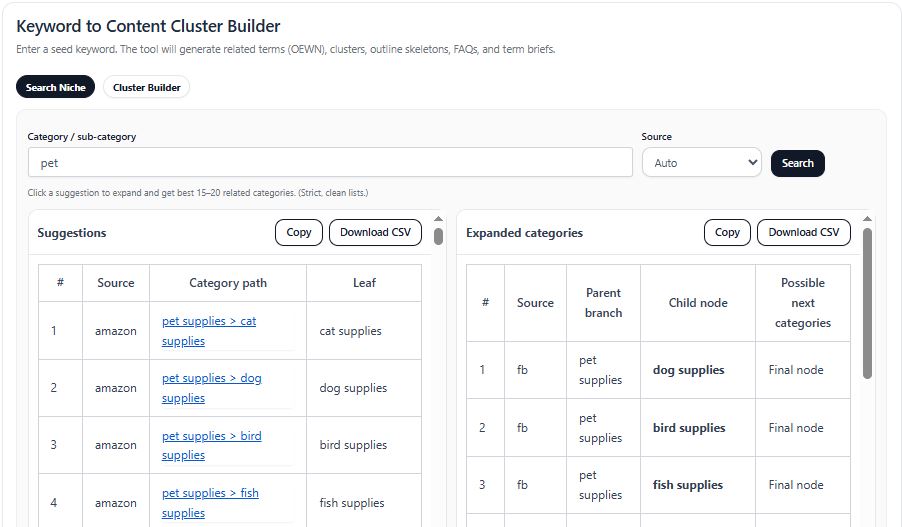Copy the Expanded categories table
Screen dimensions: 902x527
(x=727, y=232)
